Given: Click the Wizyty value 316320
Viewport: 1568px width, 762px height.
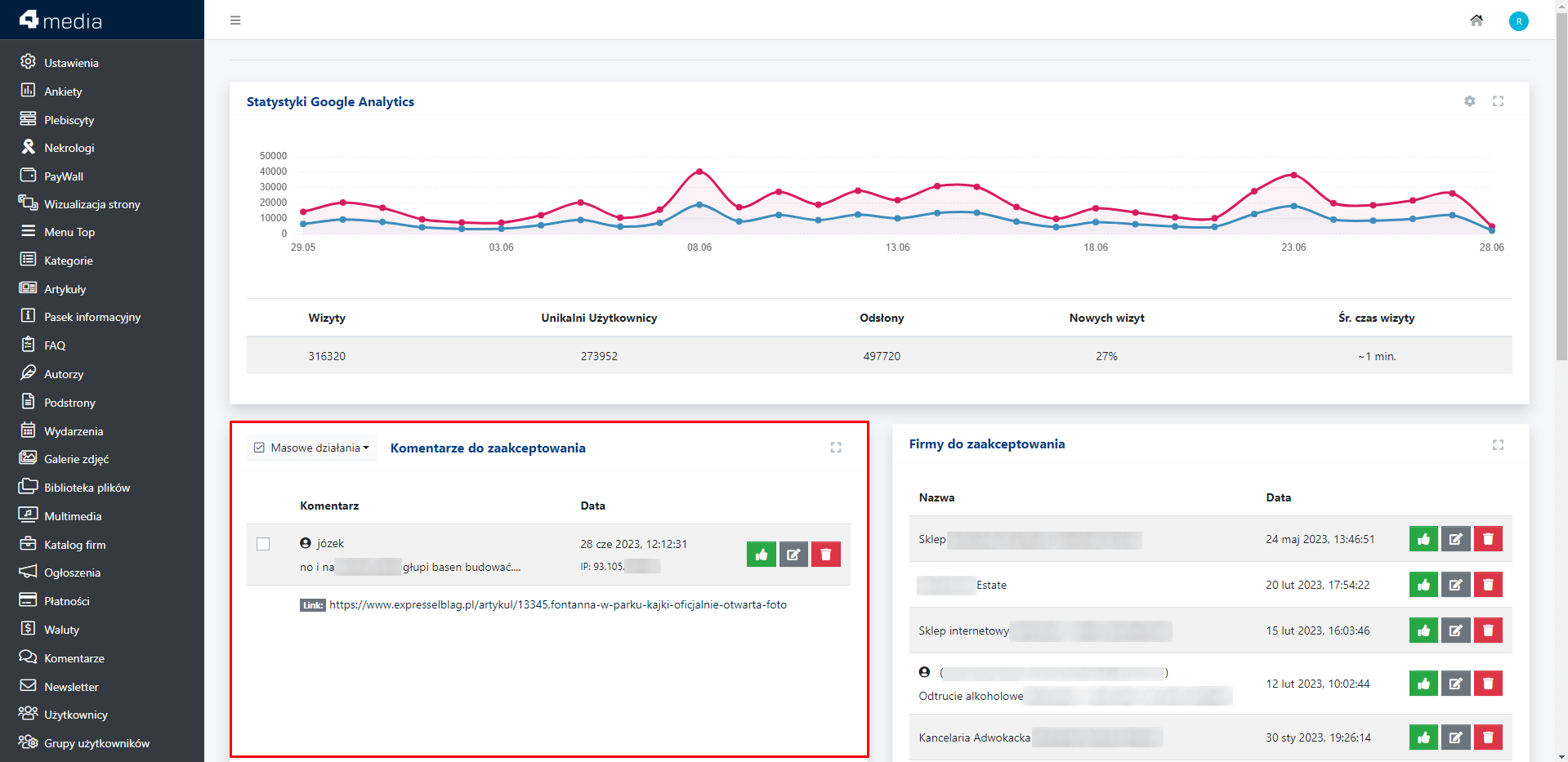Looking at the screenshot, I should click(327, 356).
